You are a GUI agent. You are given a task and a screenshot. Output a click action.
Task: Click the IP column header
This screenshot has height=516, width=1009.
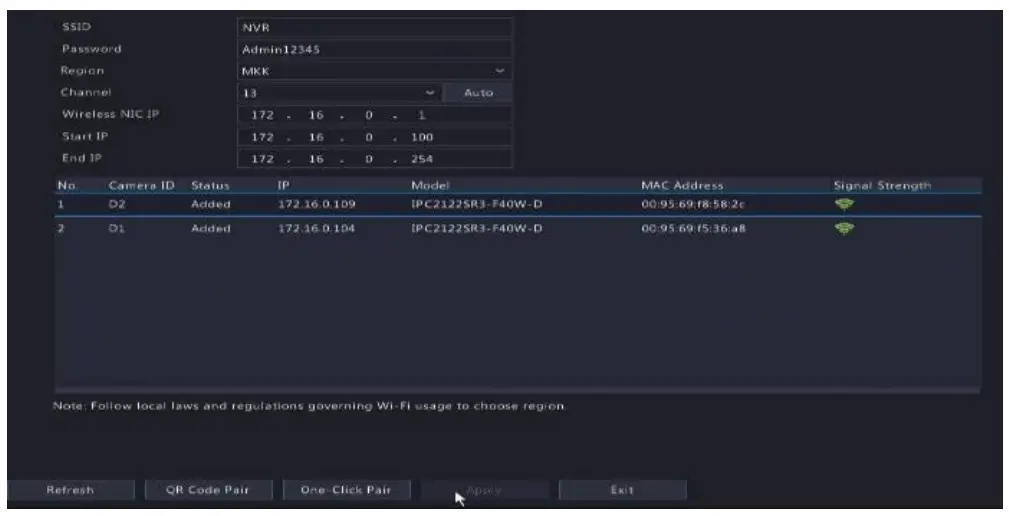tap(283, 185)
